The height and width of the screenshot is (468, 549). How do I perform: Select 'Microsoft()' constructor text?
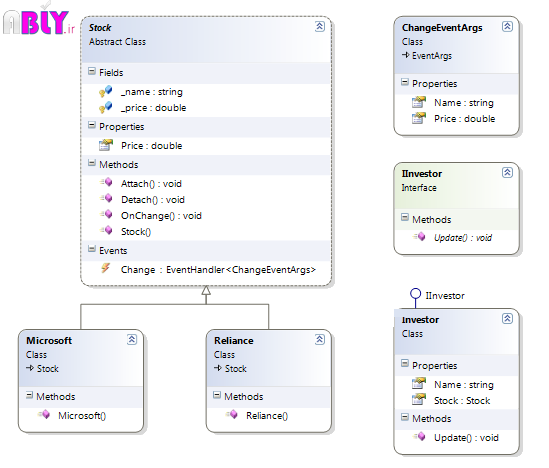(x=82, y=416)
